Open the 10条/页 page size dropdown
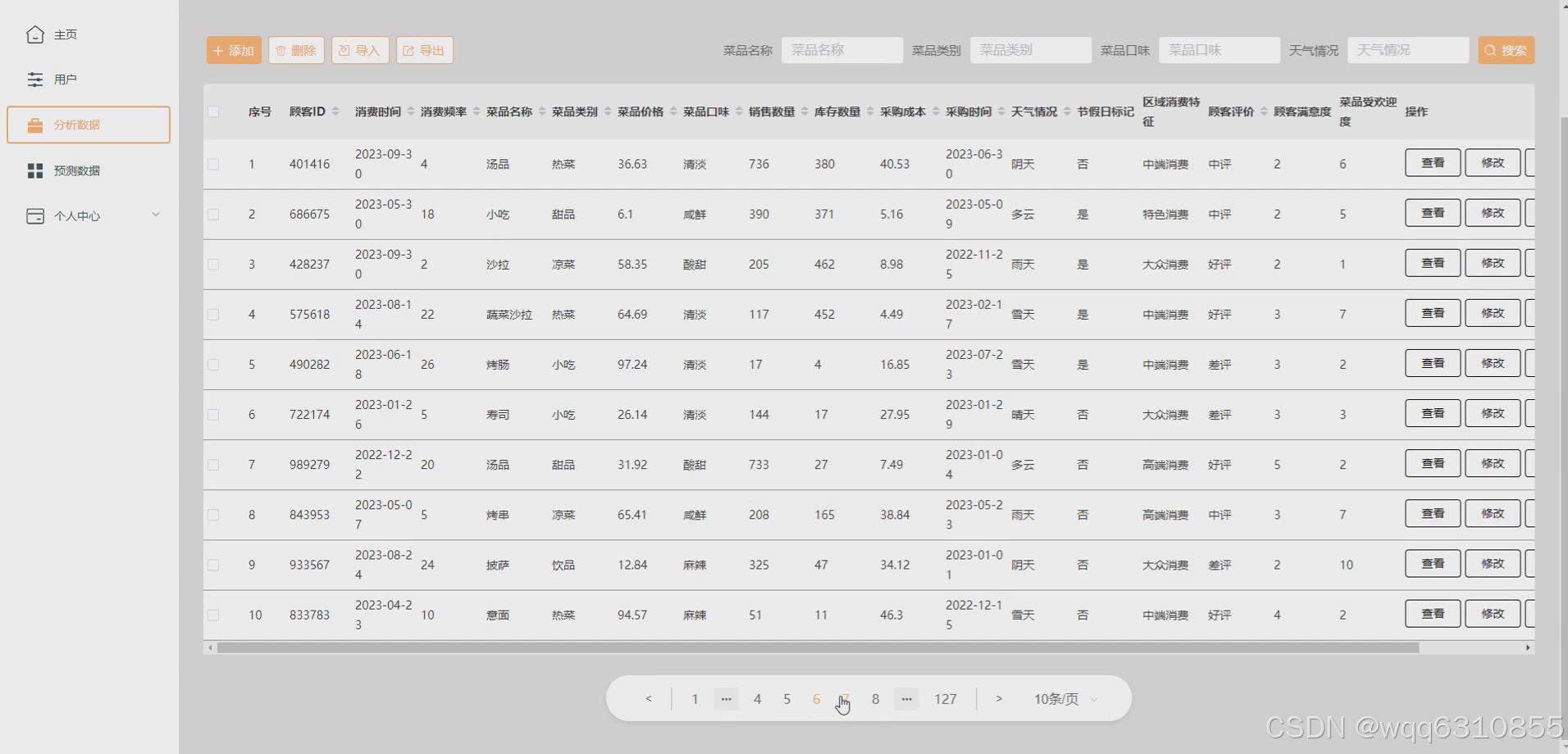The image size is (1568, 754). coord(1065,699)
